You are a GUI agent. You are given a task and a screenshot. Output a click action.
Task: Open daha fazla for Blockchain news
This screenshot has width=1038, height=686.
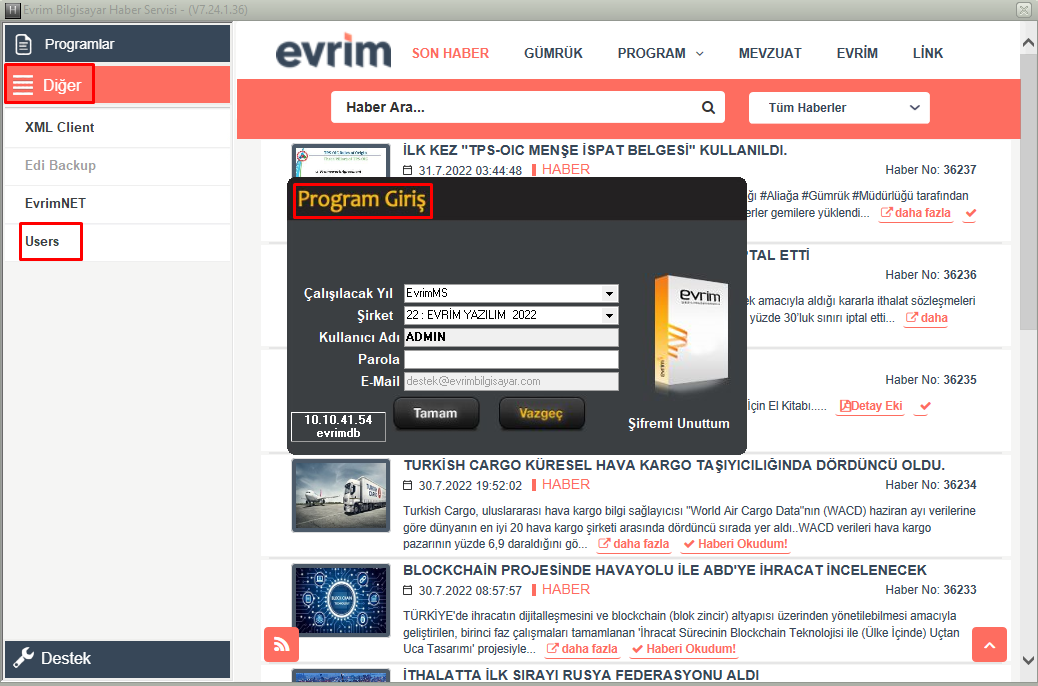click(583, 649)
